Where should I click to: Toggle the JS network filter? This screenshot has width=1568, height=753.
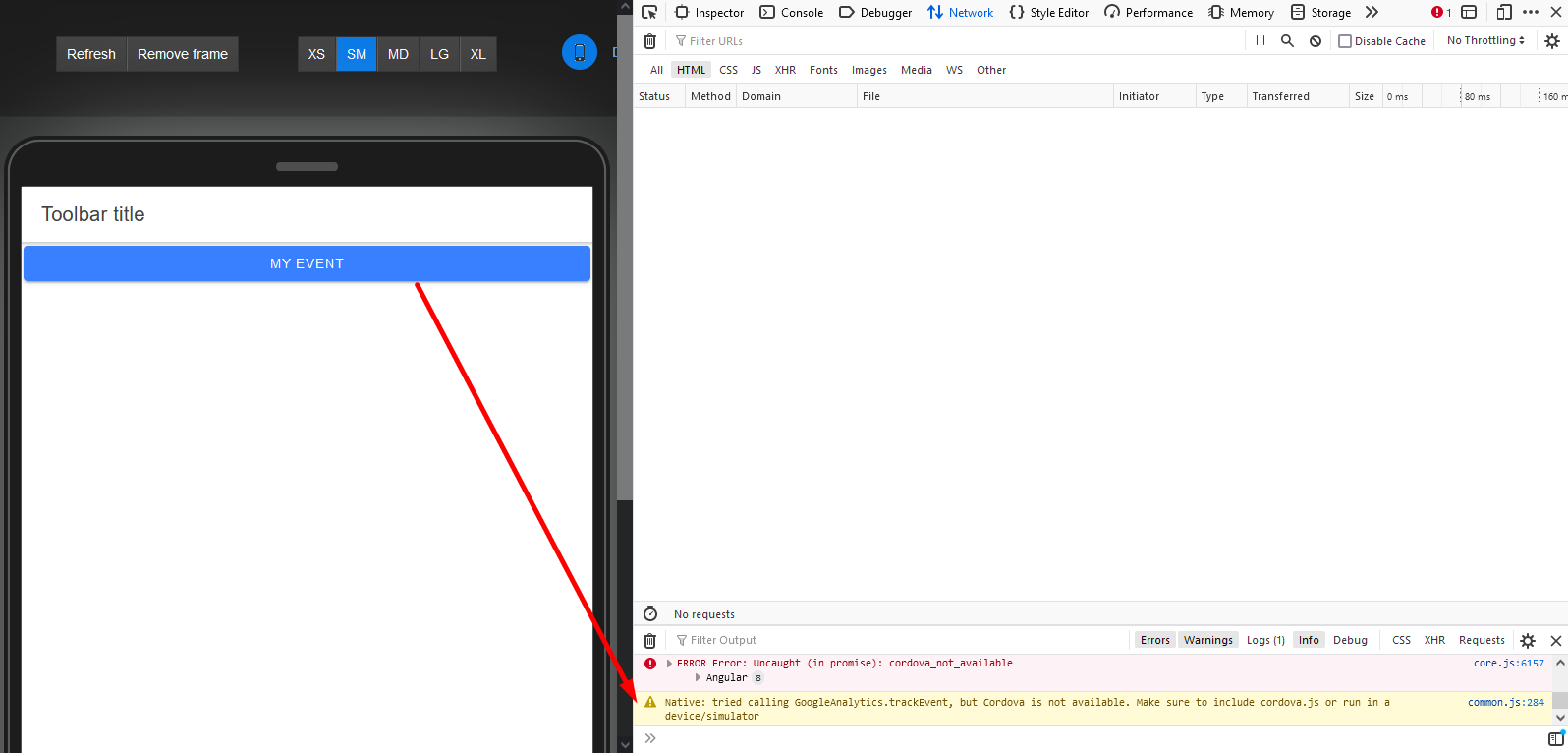756,70
